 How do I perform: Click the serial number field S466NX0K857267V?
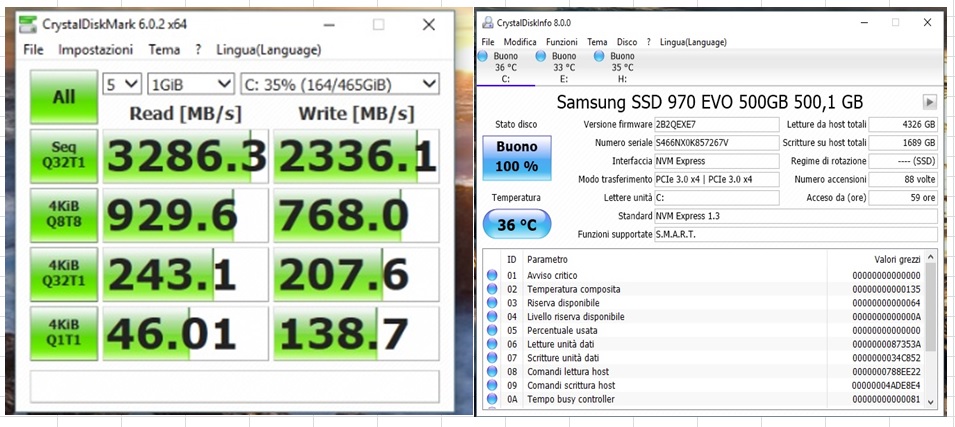click(716, 143)
